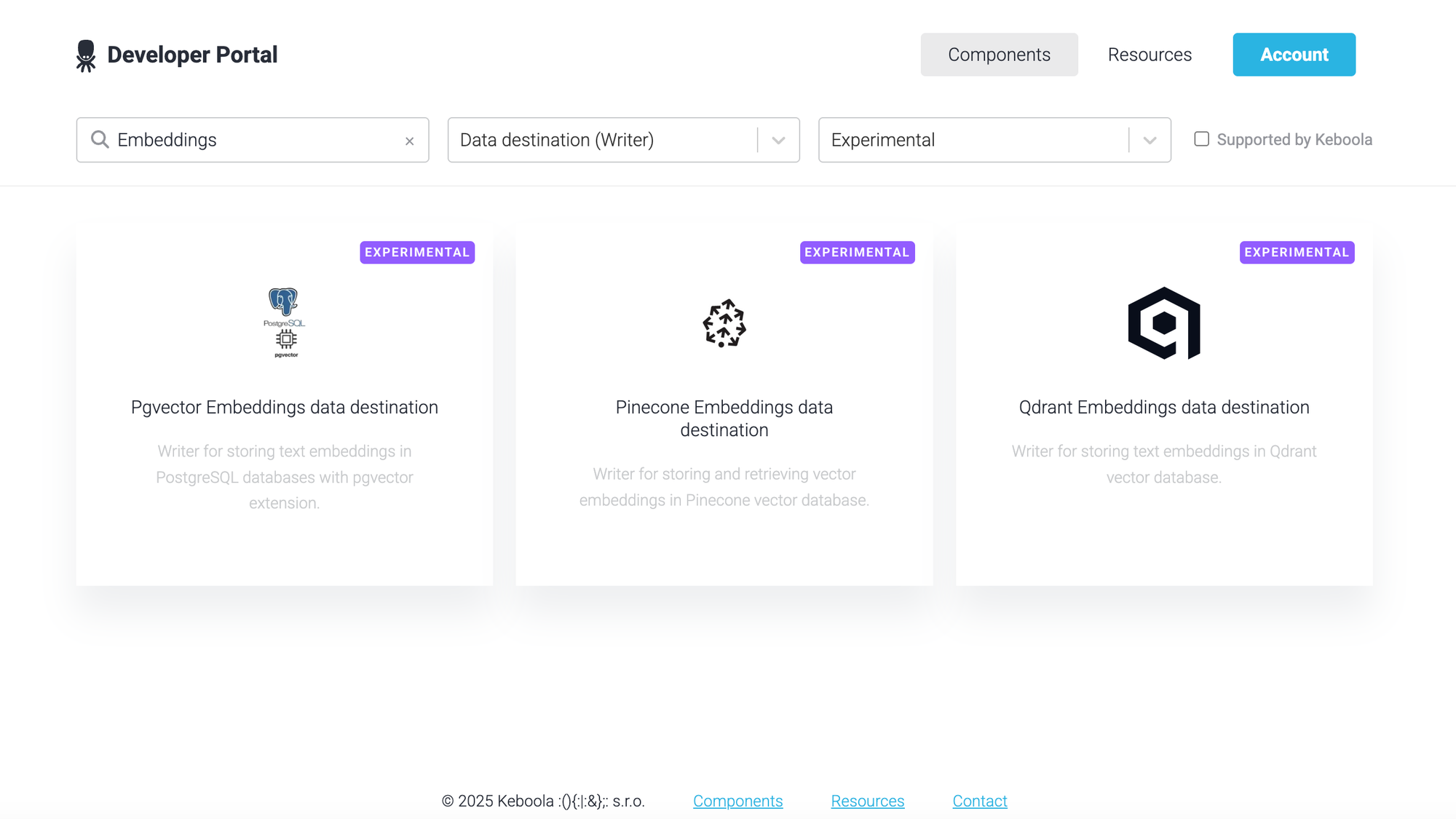Click the Qdrant hexagon logo
The image size is (1456, 819).
pyautogui.click(x=1164, y=324)
